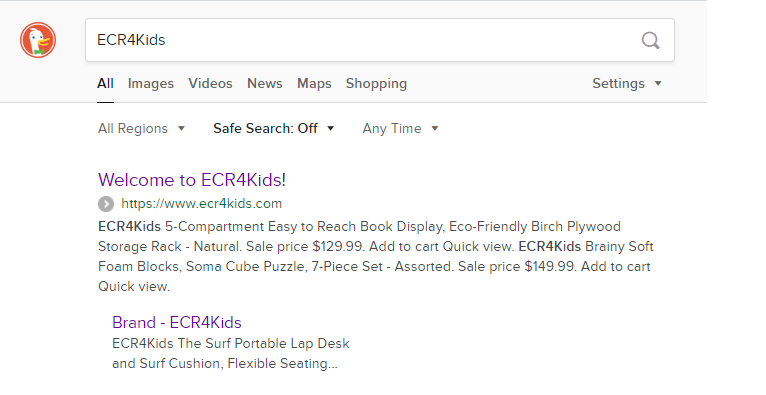Open the News tab

coord(265,83)
